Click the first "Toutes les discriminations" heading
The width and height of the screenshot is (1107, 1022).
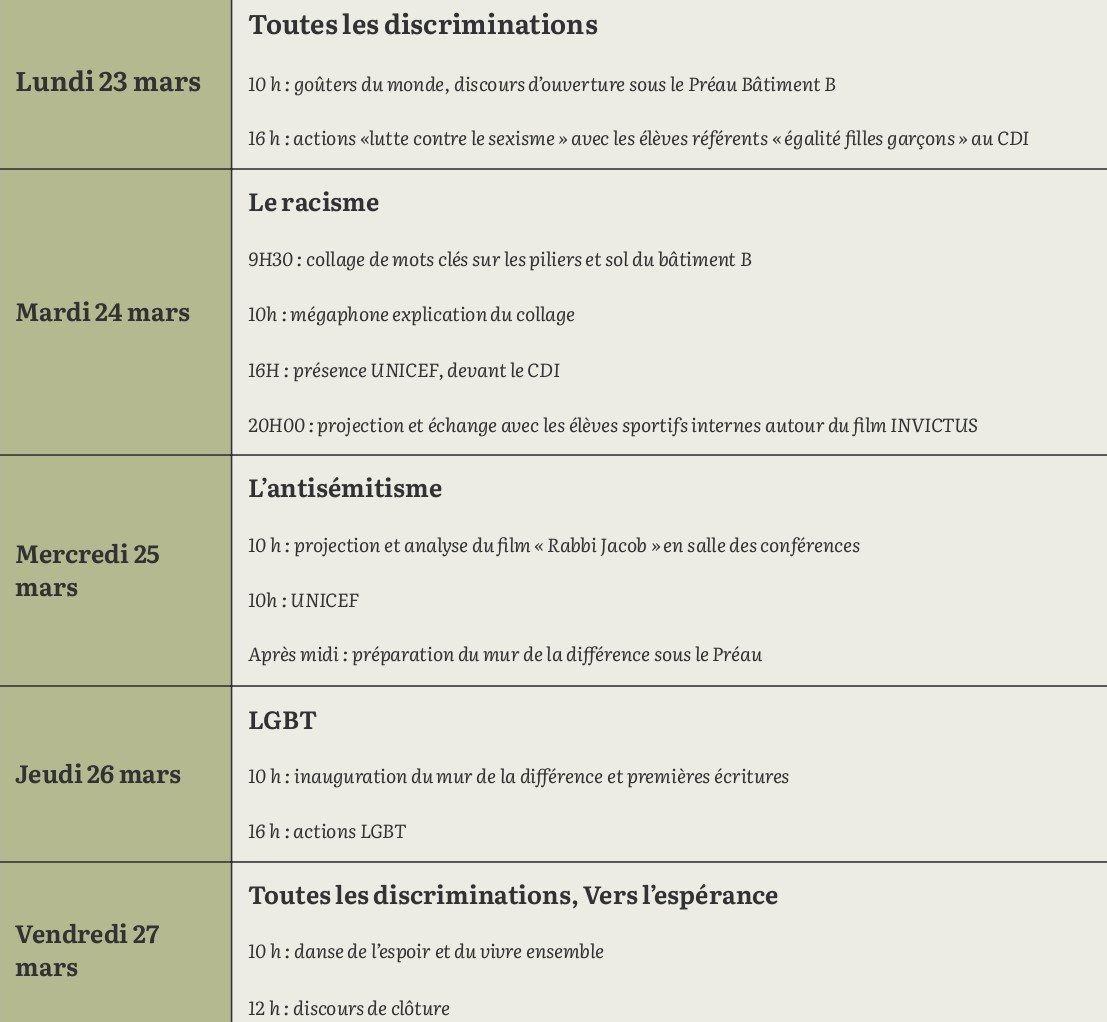coord(423,25)
